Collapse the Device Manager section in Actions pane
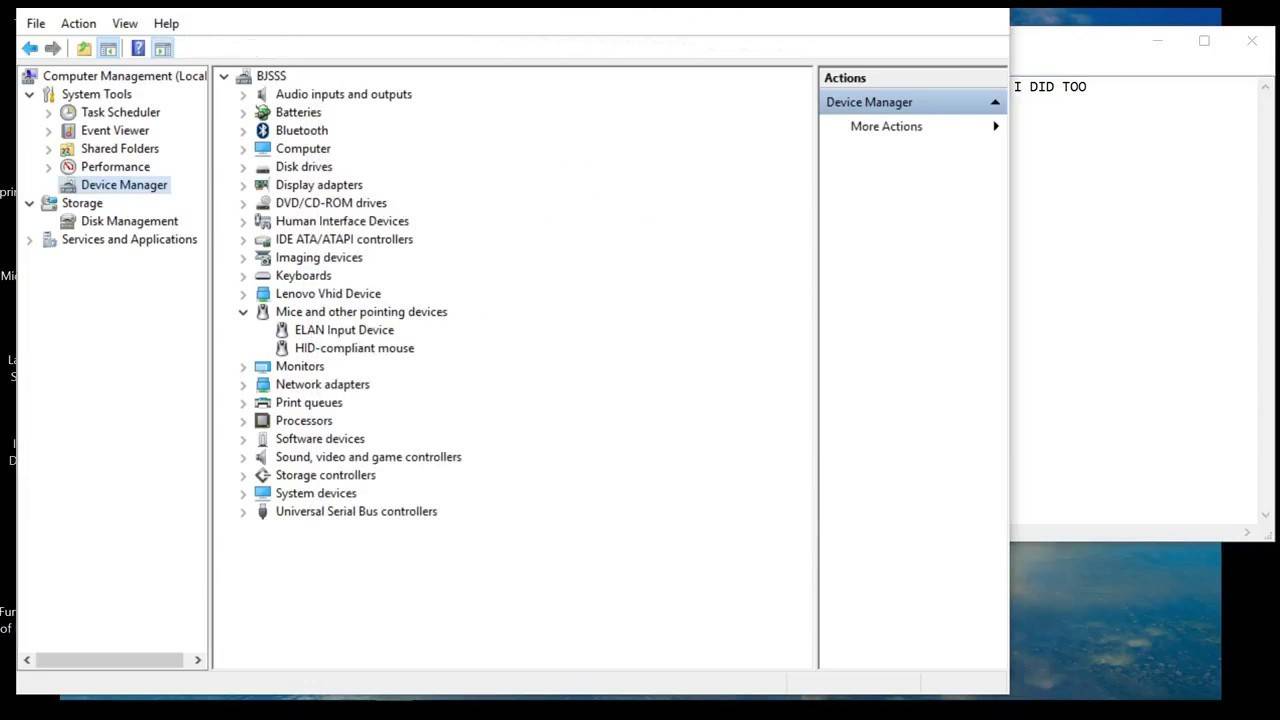The height and width of the screenshot is (720, 1280). 995,102
